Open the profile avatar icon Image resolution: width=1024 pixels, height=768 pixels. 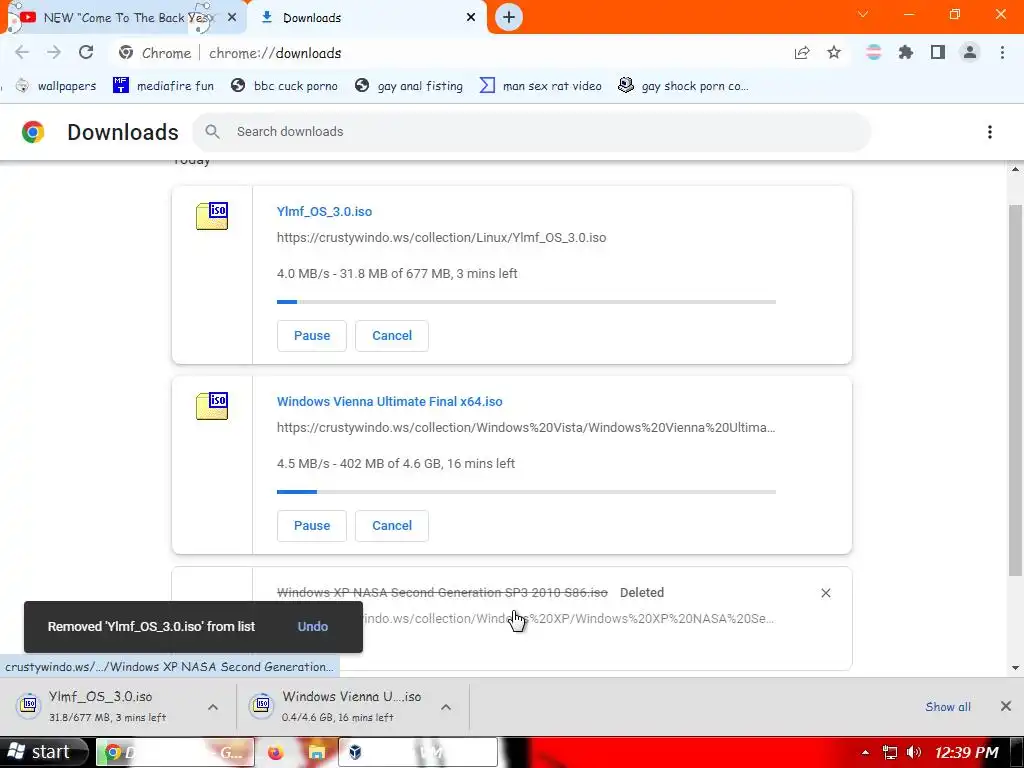(970, 52)
